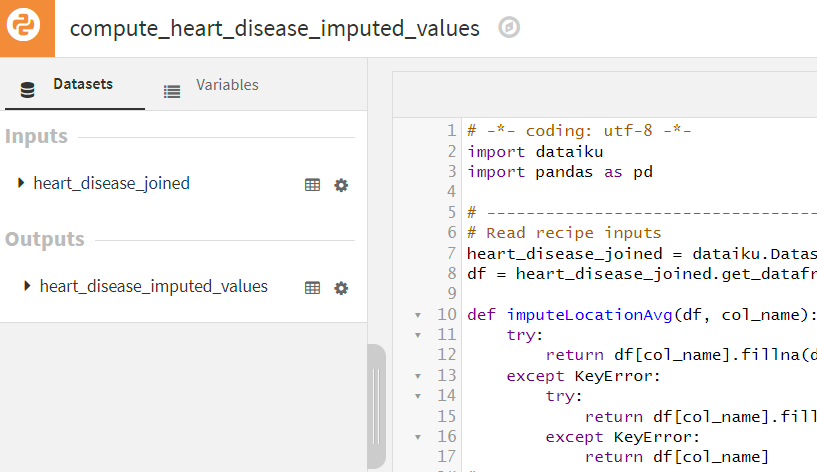Click the compass icon beside recipe title
The width and height of the screenshot is (817, 472).
click(x=509, y=27)
